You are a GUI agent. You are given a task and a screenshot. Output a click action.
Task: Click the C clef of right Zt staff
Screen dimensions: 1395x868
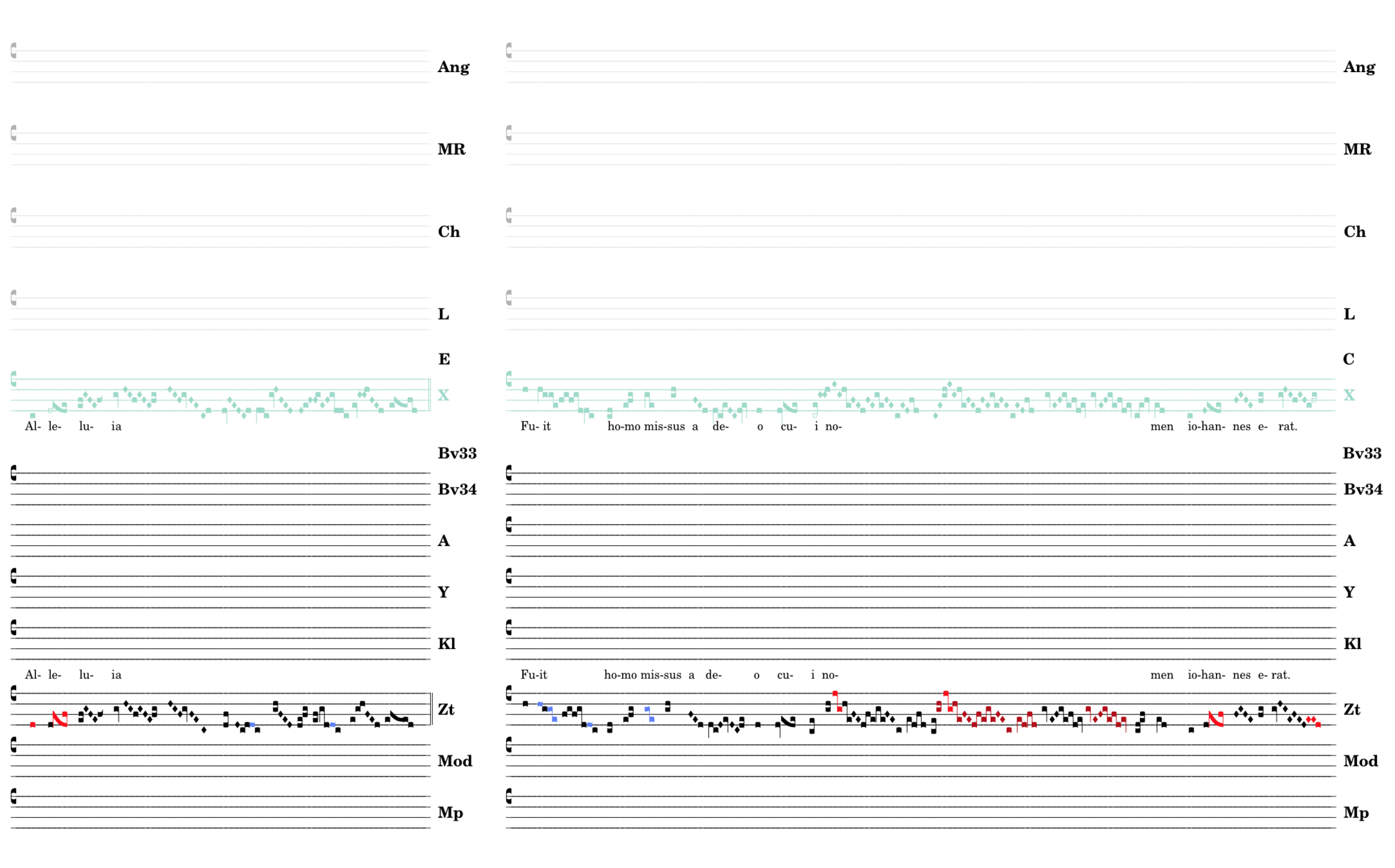[509, 693]
